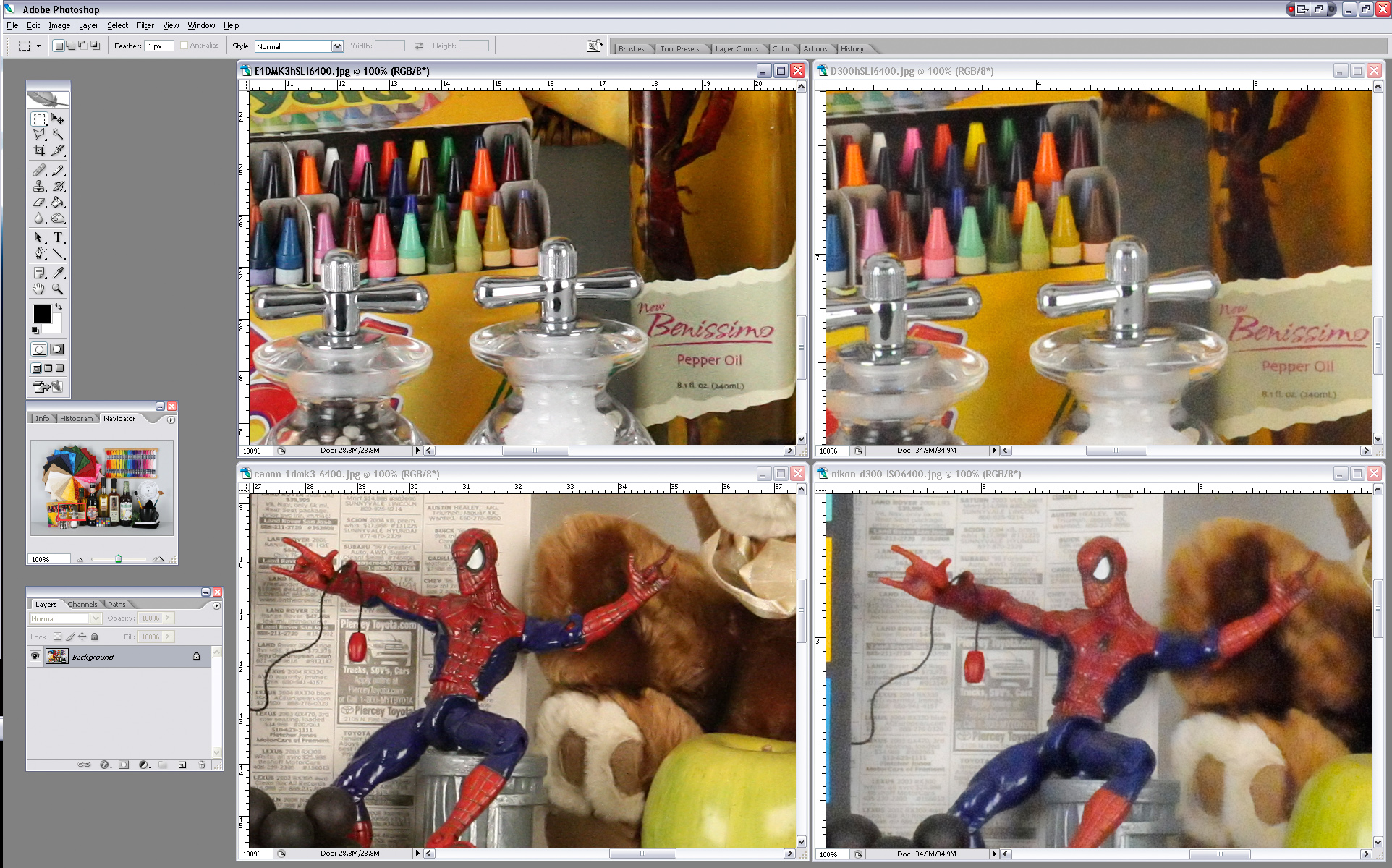Image resolution: width=1392 pixels, height=868 pixels.
Task: Select the Rectangular Marquee tool in toolbox
Action: coord(40,119)
